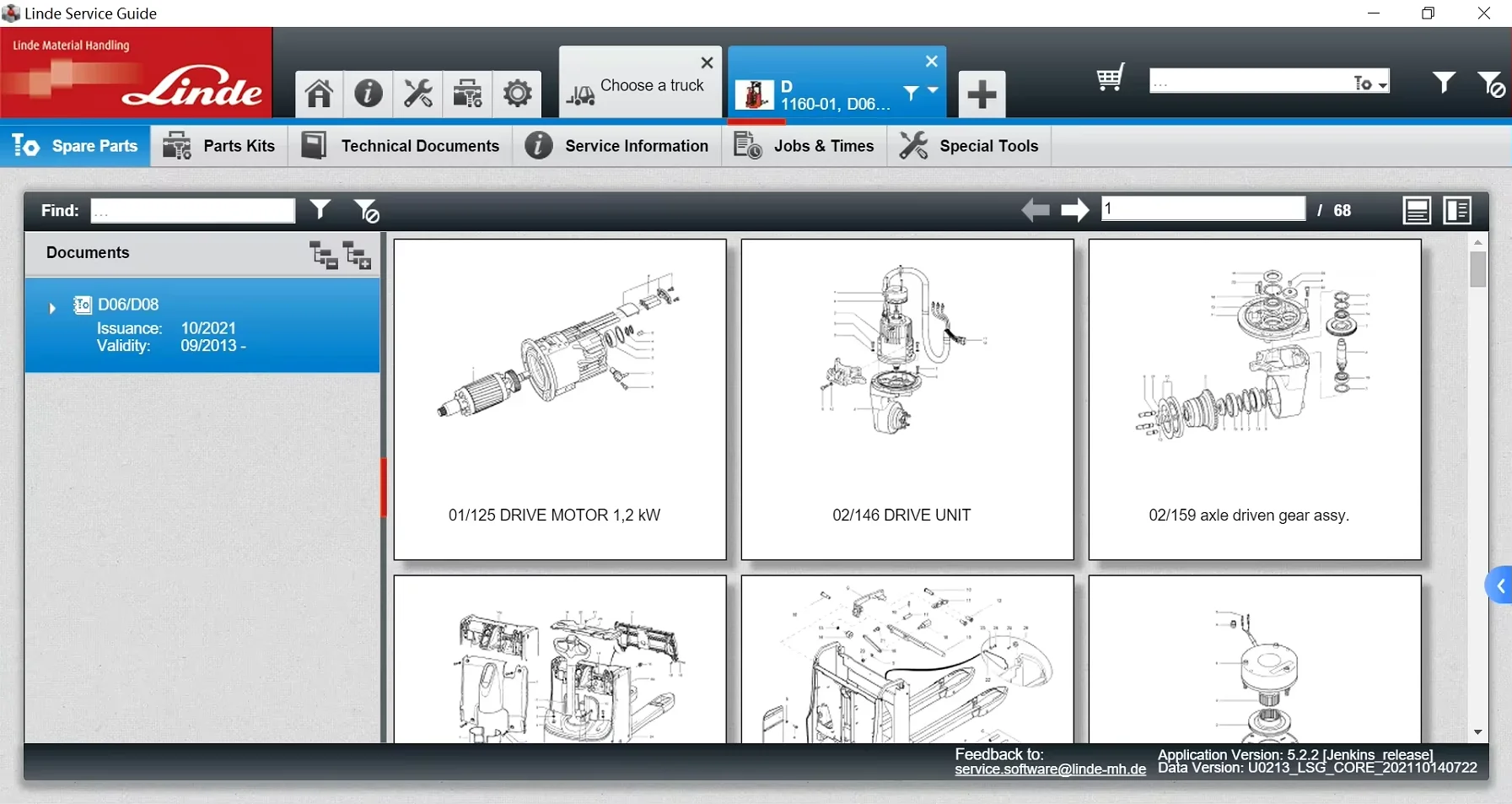Click the Linde logo

[136, 73]
